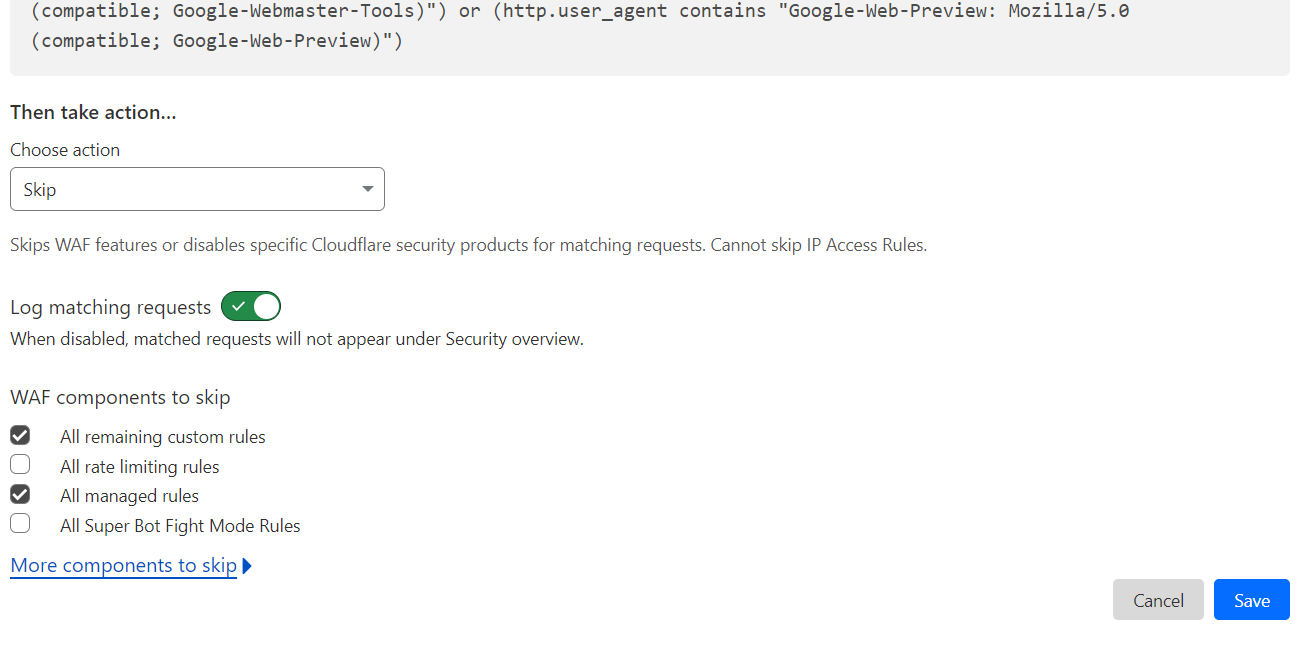Click the All managed rules label text
The height and width of the screenshot is (645, 1307).
coord(130,496)
